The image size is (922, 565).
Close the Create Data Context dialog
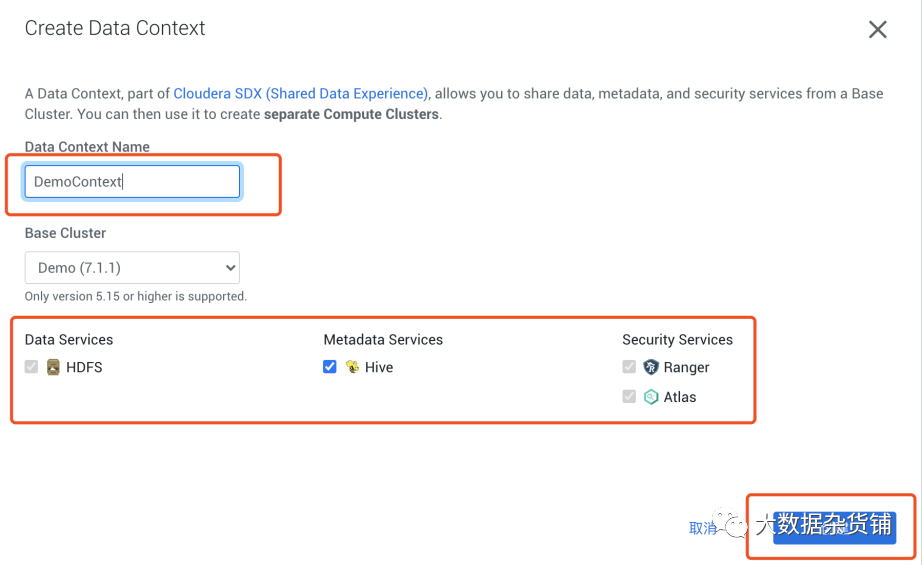(877, 30)
